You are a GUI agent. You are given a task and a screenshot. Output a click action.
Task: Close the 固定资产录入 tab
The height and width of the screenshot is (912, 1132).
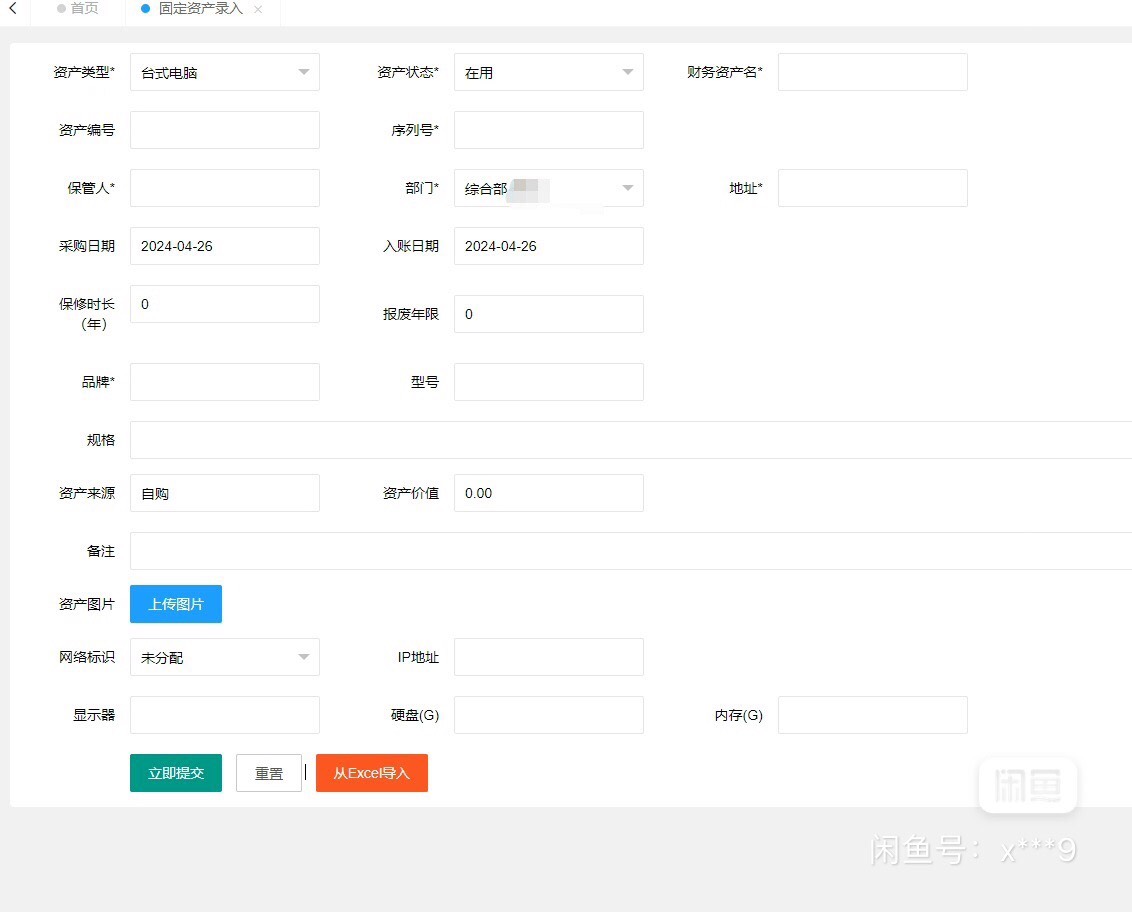pyautogui.click(x=258, y=9)
